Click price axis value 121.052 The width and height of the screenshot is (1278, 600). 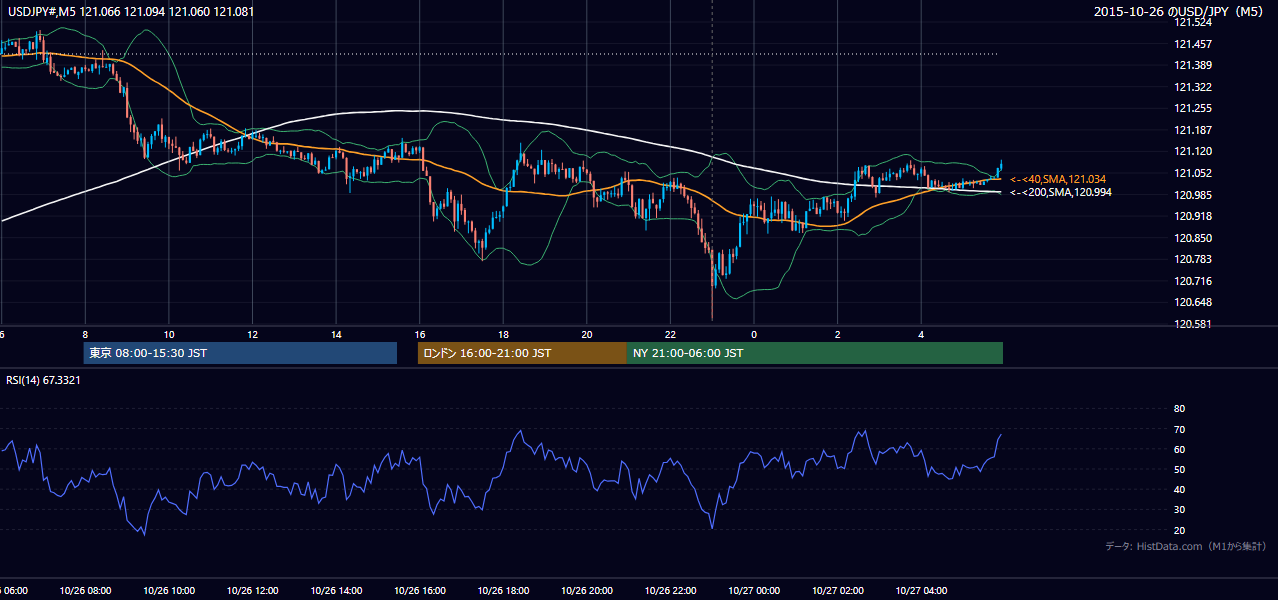tap(1193, 173)
